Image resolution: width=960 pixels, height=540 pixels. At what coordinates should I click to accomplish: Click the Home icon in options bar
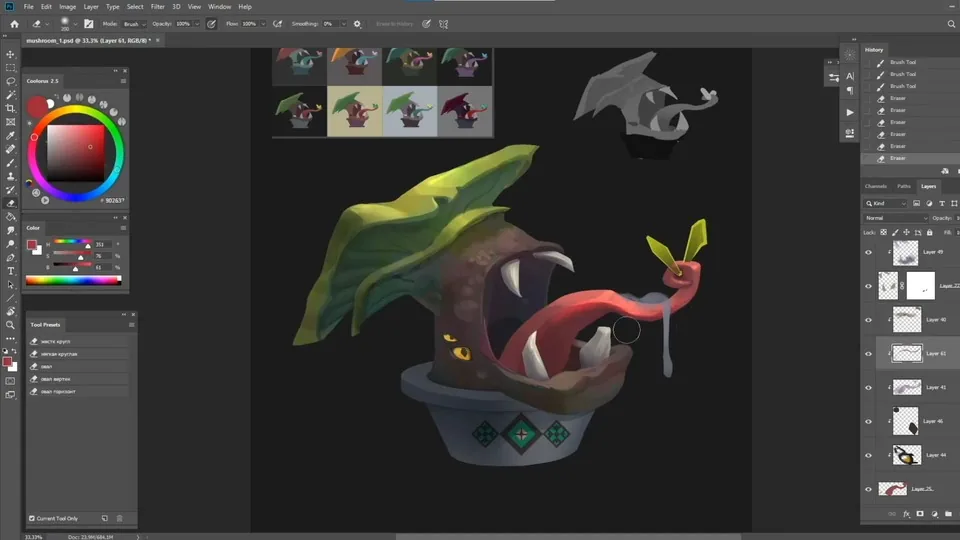[14, 24]
